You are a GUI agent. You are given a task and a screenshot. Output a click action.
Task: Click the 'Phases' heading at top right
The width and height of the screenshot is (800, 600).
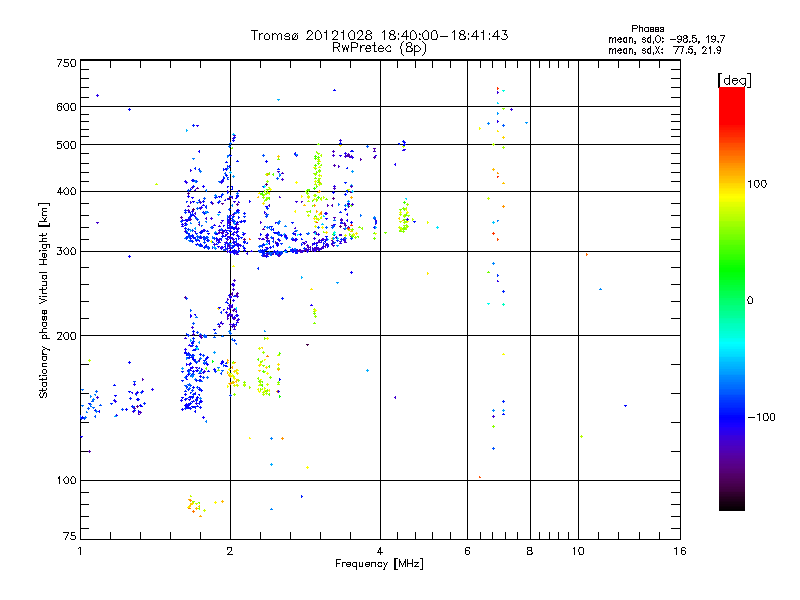[x=647, y=29]
